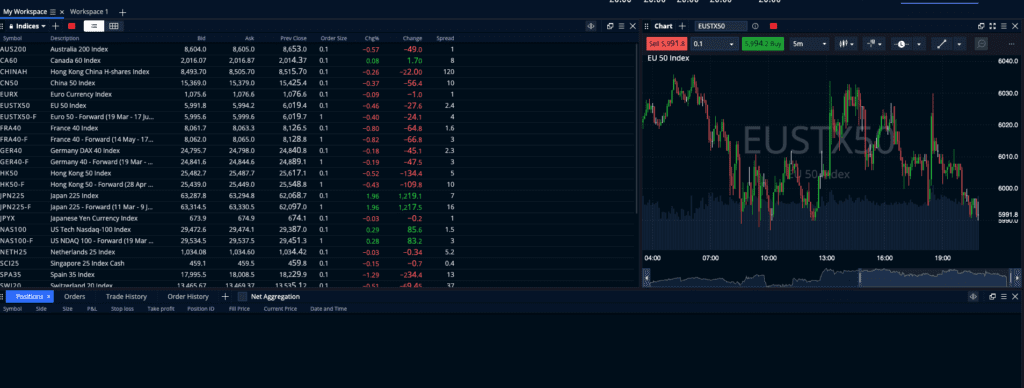This screenshot has width=1024, height=388.
Task: Click the chart zoom-out magnifier icon
Action: pyautogui.click(x=982, y=44)
